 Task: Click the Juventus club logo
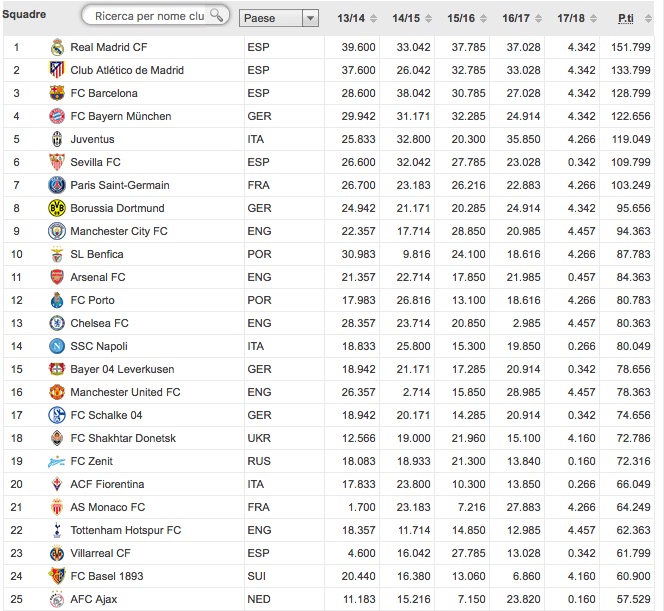[56, 139]
